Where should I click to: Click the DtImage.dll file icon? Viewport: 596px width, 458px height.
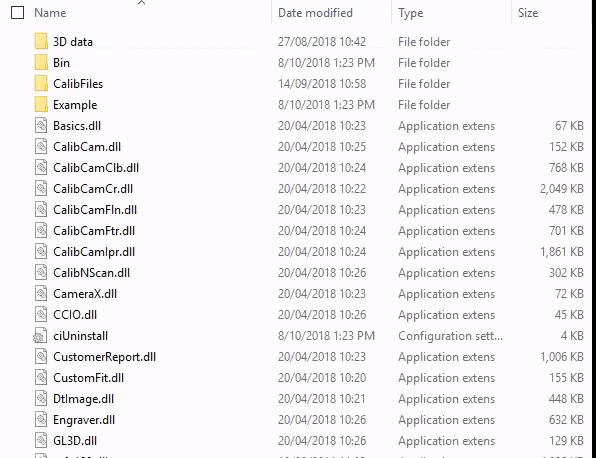41,398
